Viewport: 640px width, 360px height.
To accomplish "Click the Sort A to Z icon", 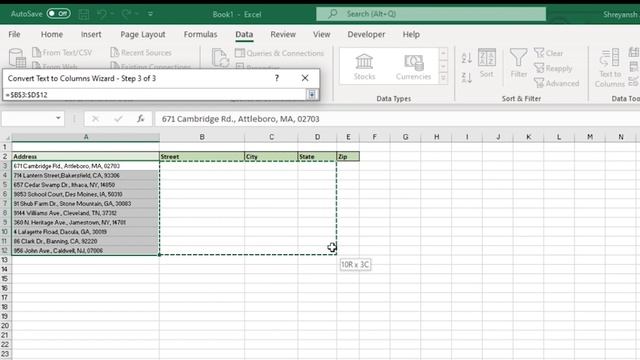I will point(467,58).
